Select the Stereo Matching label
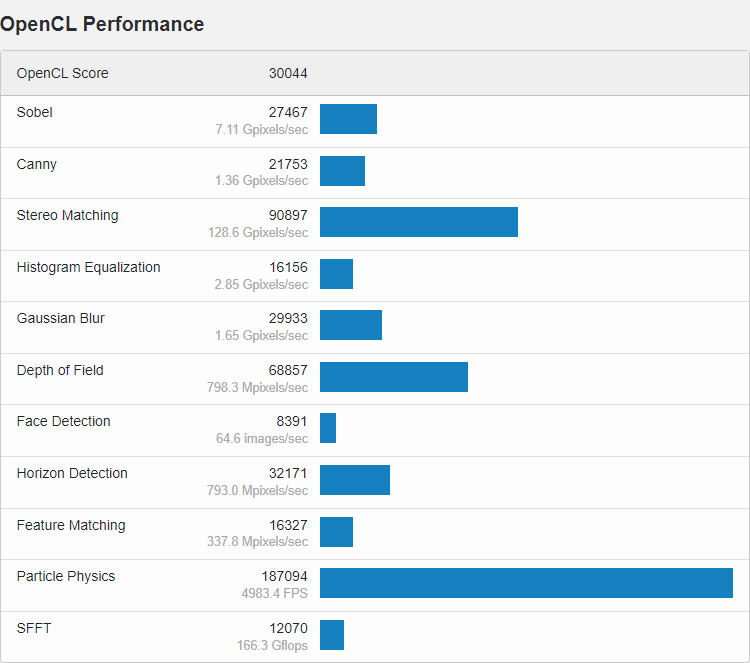Image resolution: width=750 pixels, height=663 pixels. 67,215
